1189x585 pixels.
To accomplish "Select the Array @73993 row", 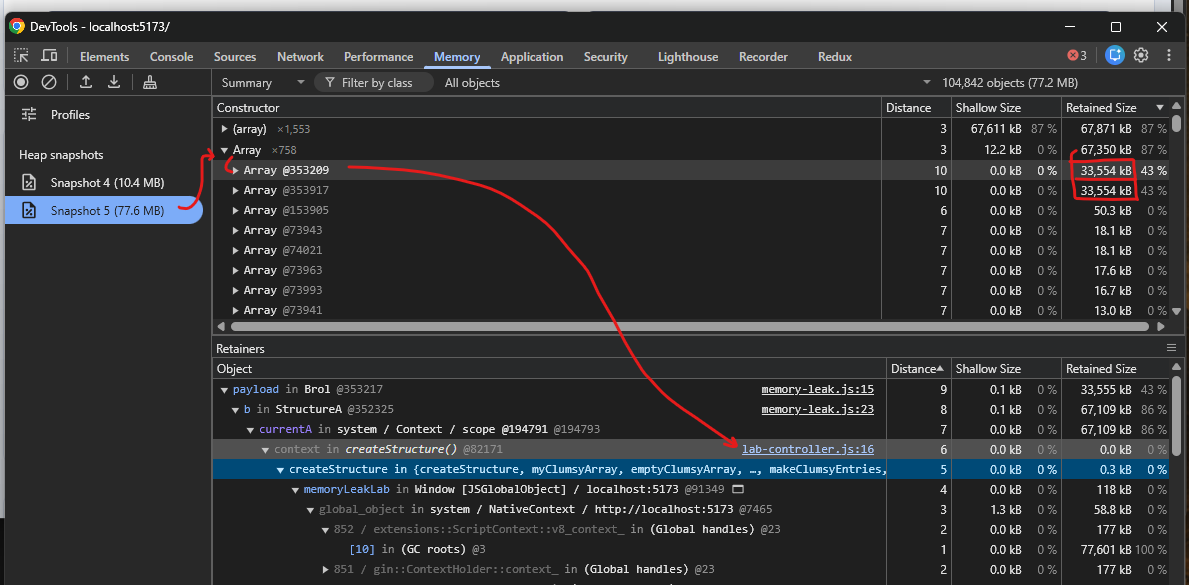I will click(x=692, y=290).
